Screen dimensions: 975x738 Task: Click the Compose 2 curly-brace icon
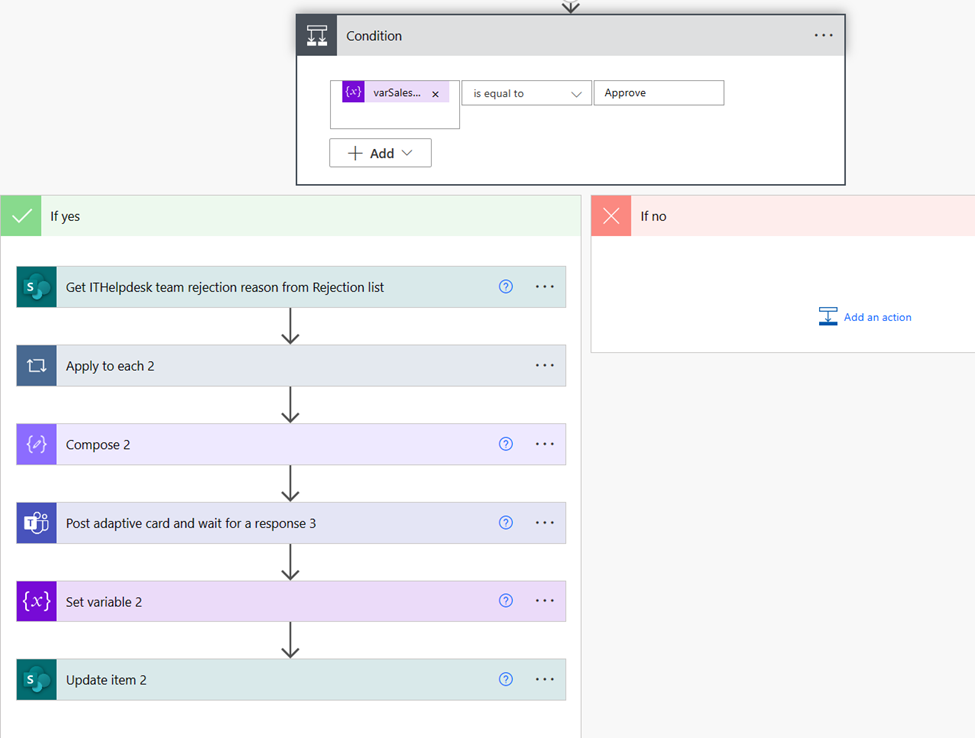[37, 445]
